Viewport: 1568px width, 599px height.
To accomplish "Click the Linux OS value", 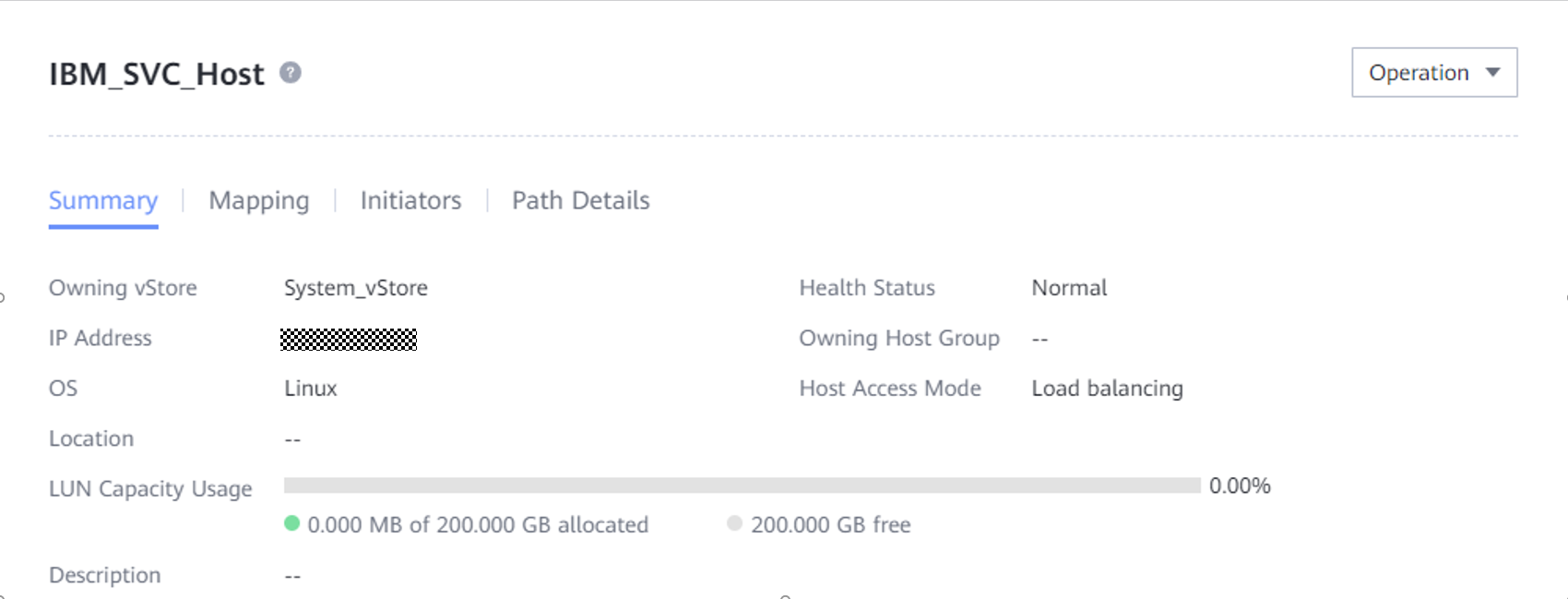I will [311, 389].
